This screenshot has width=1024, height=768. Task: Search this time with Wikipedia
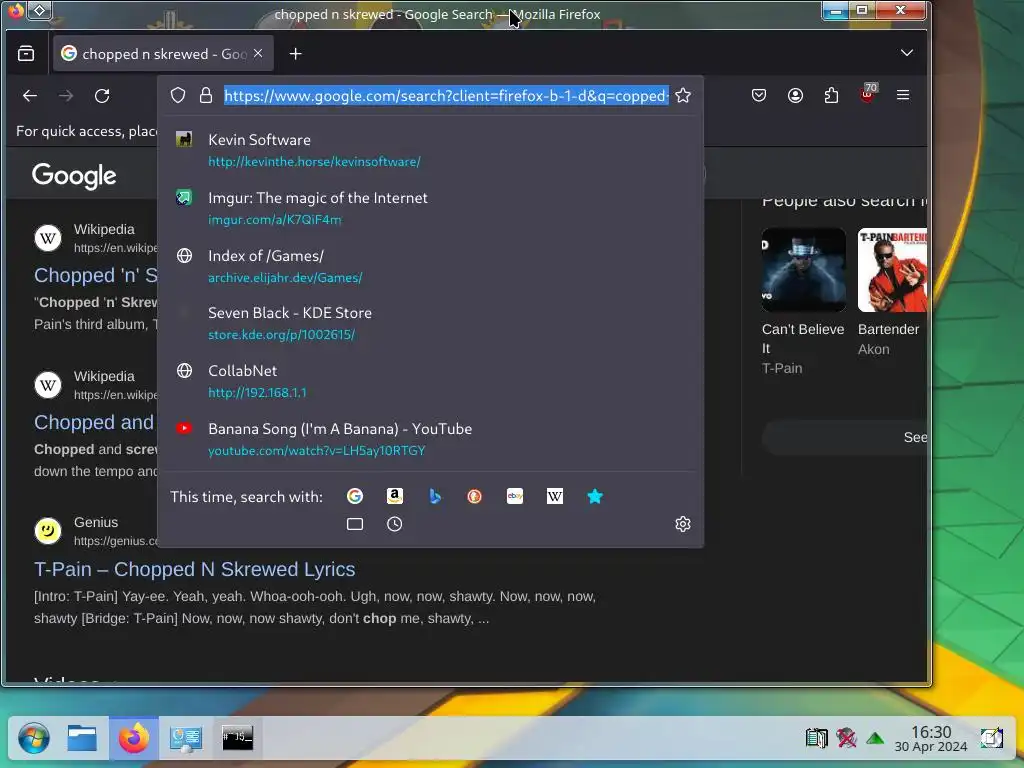[x=554, y=496]
